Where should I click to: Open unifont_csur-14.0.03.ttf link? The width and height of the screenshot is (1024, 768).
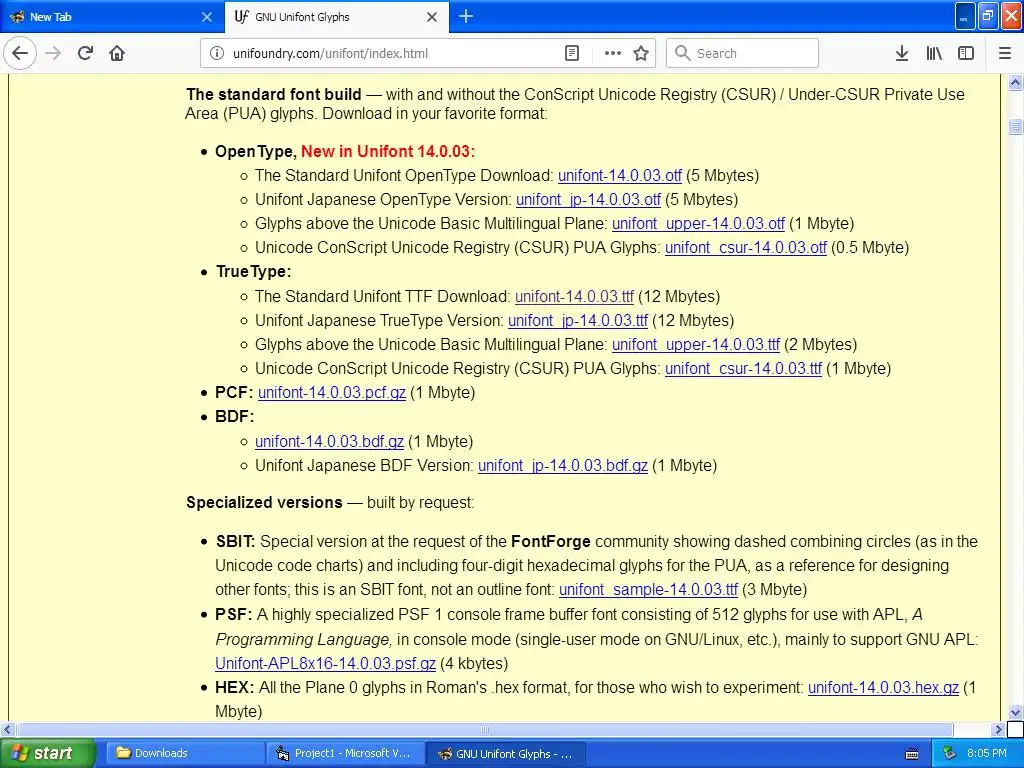click(743, 369)
